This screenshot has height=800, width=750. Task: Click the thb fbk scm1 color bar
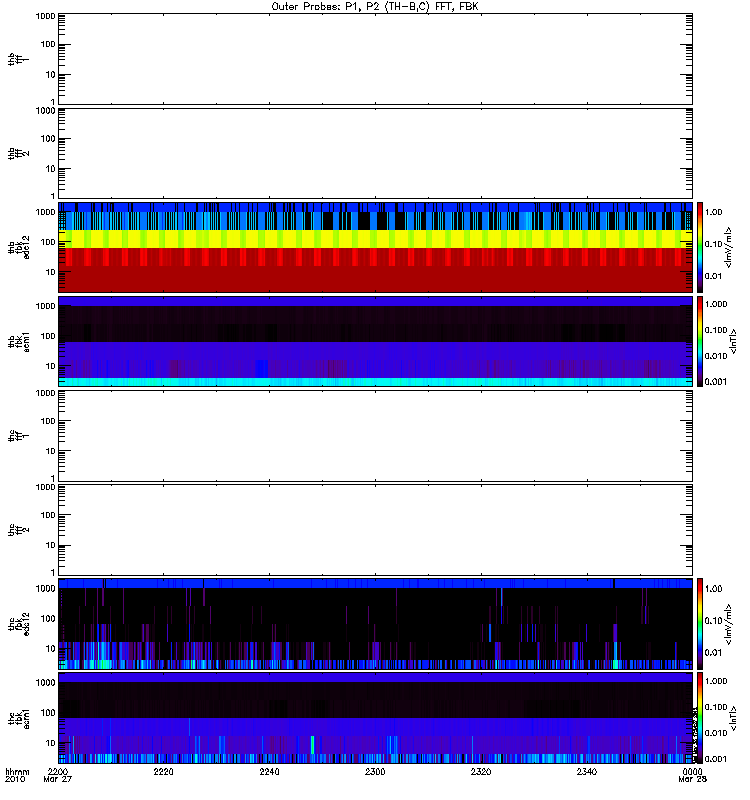[x=701, y=341]
